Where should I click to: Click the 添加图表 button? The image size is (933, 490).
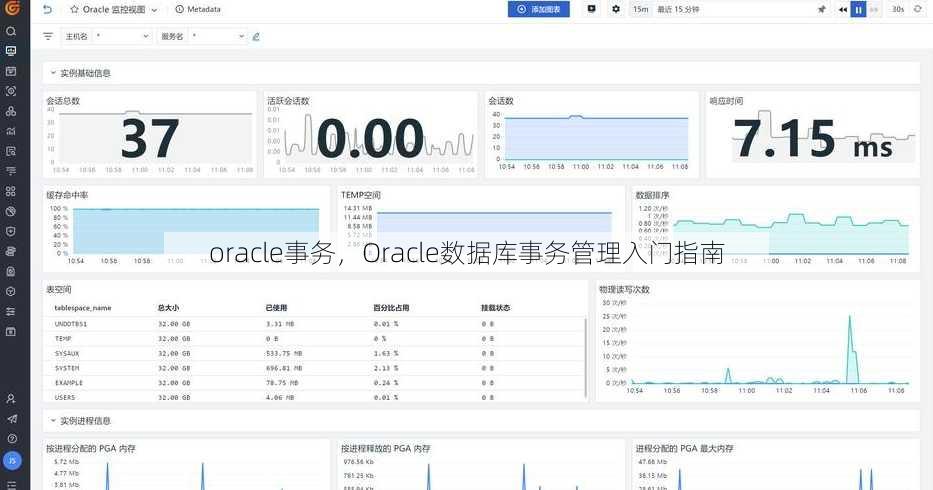(538, 10)
